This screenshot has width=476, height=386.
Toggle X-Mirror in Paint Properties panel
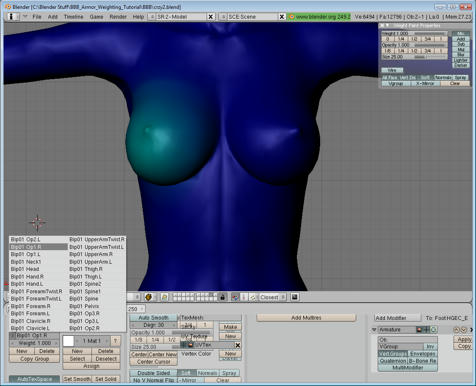click(x=425, y=83)
